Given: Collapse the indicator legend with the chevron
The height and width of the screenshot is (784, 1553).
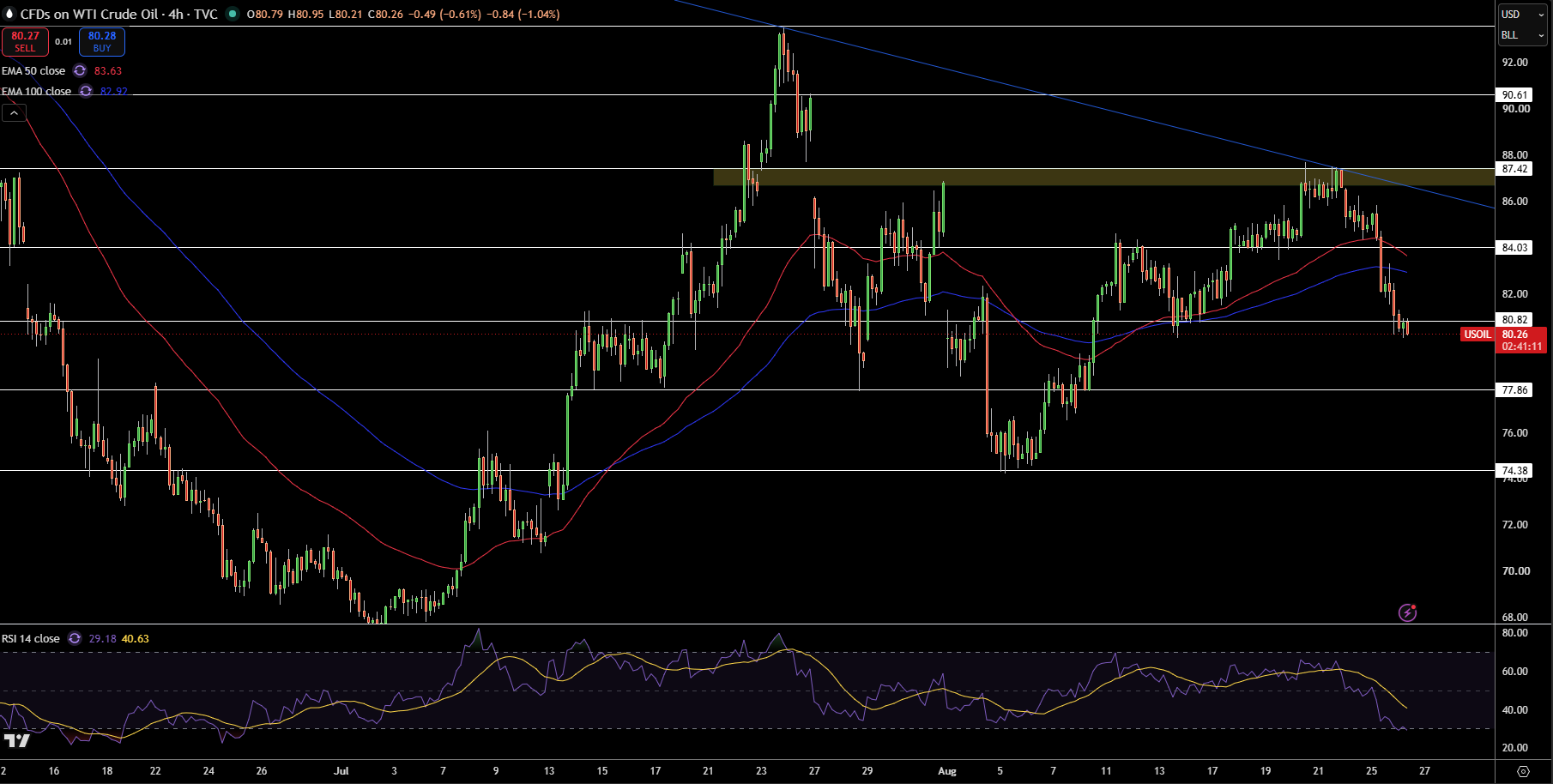Looking at the screenshot, I should (14, 113).
